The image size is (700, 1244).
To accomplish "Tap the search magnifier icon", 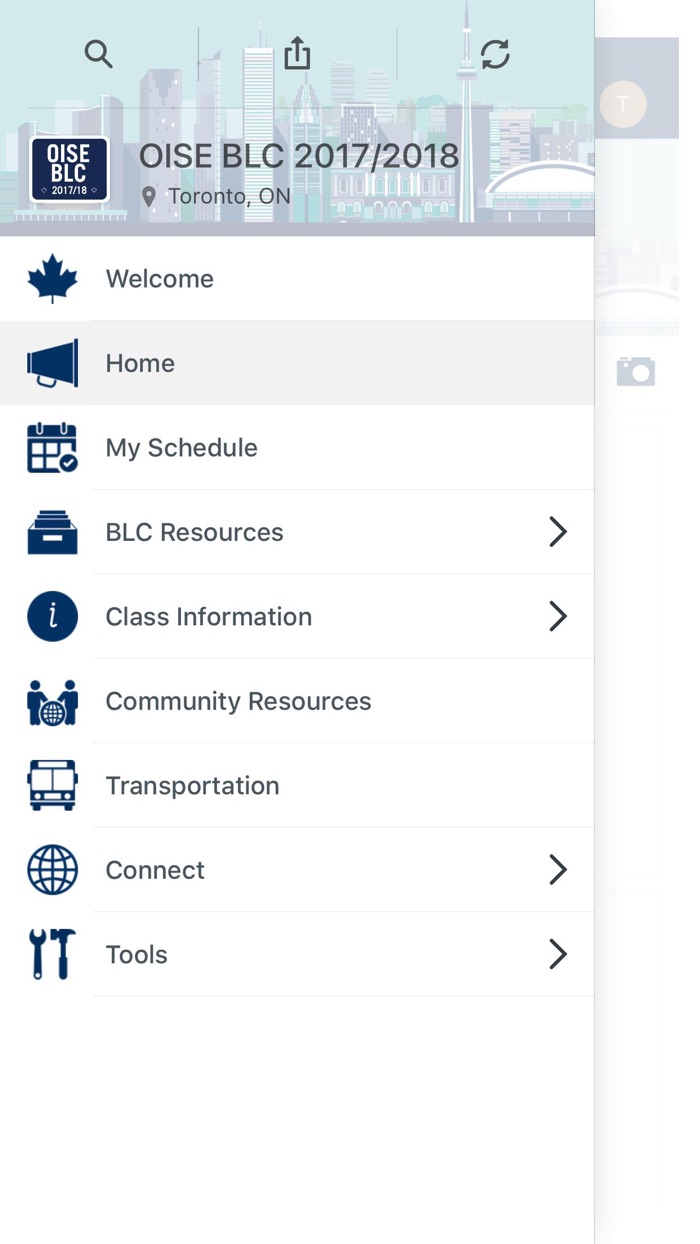I will [x=98, y=54].
